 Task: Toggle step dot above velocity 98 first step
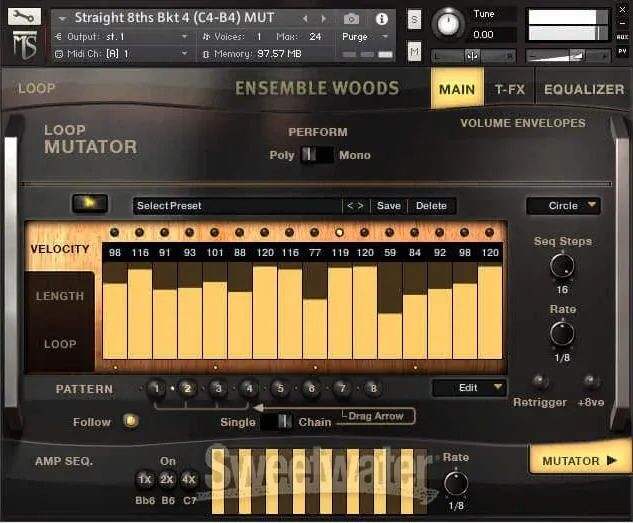(x=115, y=232)
